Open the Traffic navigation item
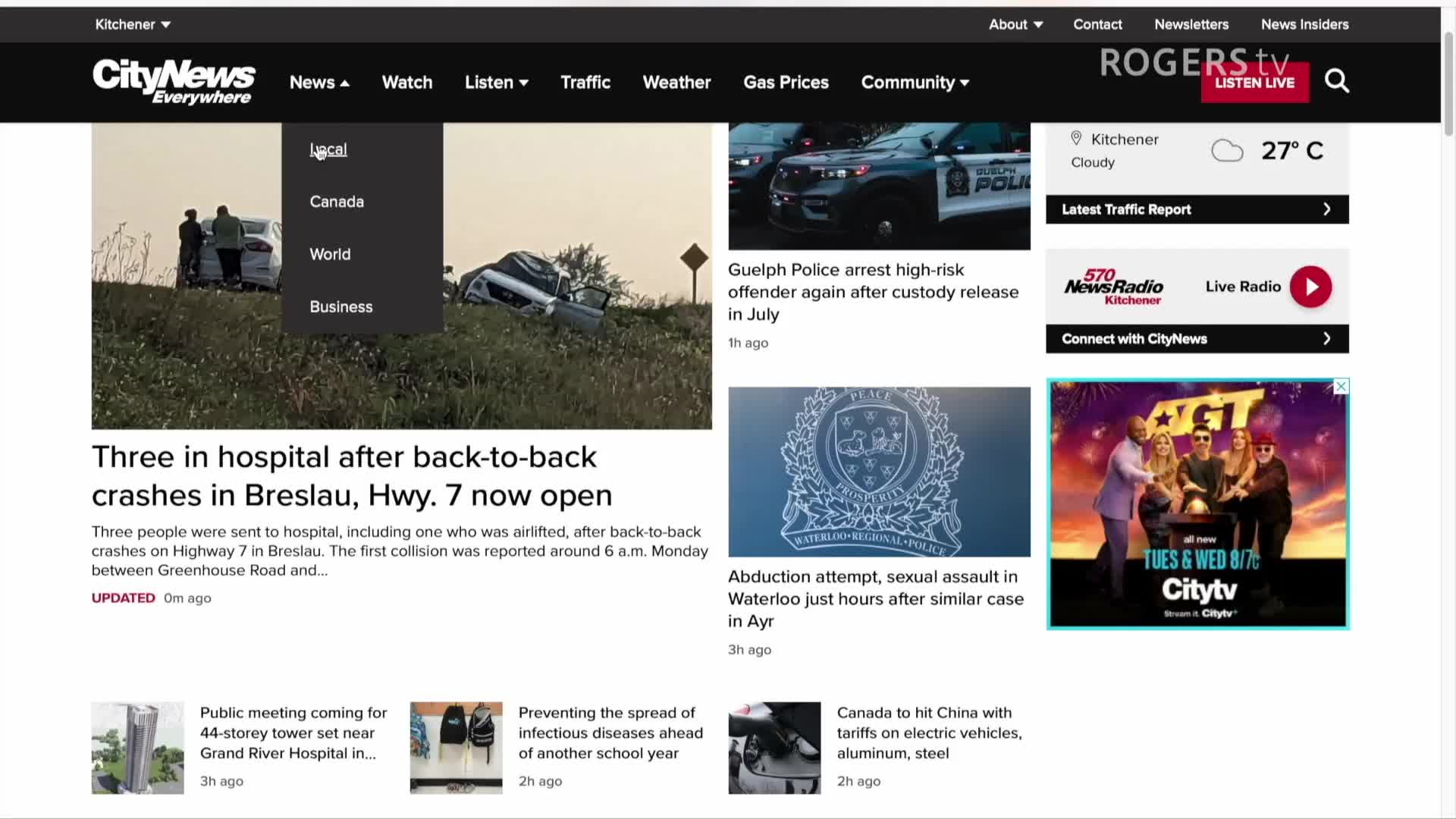This screenshot has width=1456, height=819. (x=585, y=82)
